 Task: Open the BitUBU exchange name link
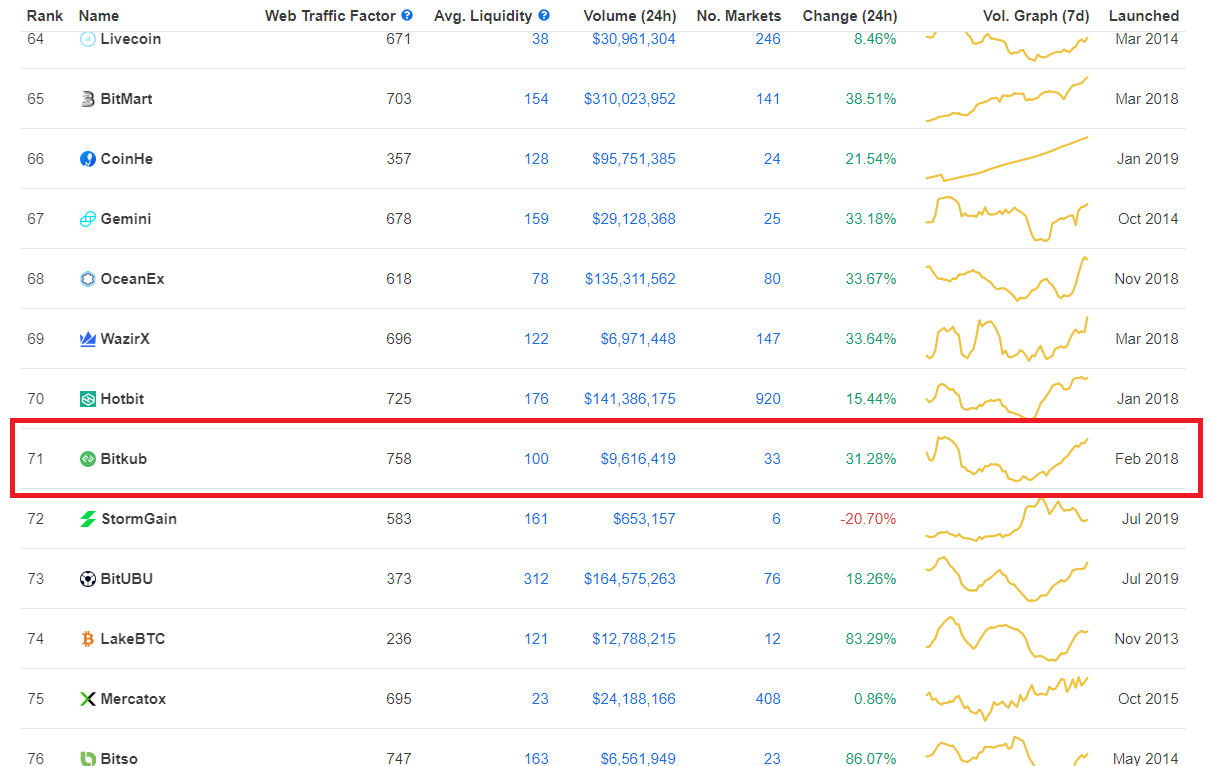(x=127, y=579)
